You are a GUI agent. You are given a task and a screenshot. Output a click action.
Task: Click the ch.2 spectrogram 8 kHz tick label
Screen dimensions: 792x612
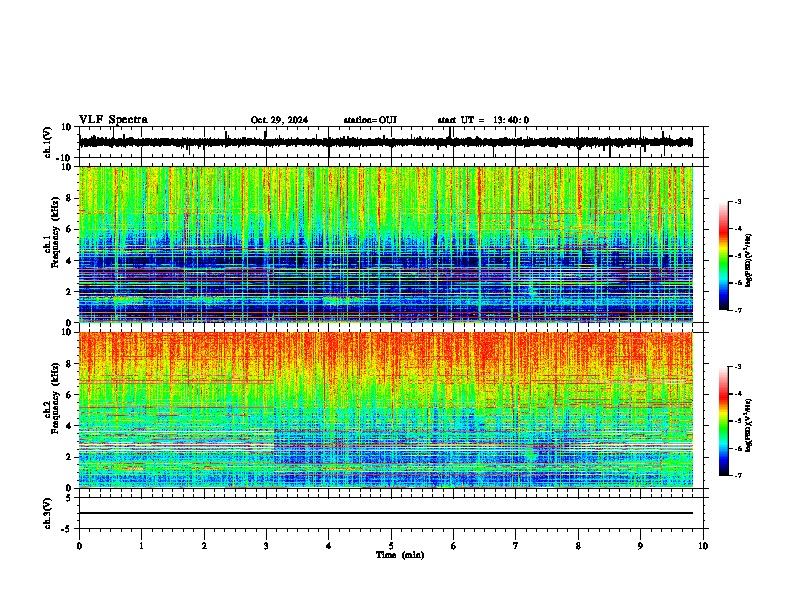pos(69,364)
